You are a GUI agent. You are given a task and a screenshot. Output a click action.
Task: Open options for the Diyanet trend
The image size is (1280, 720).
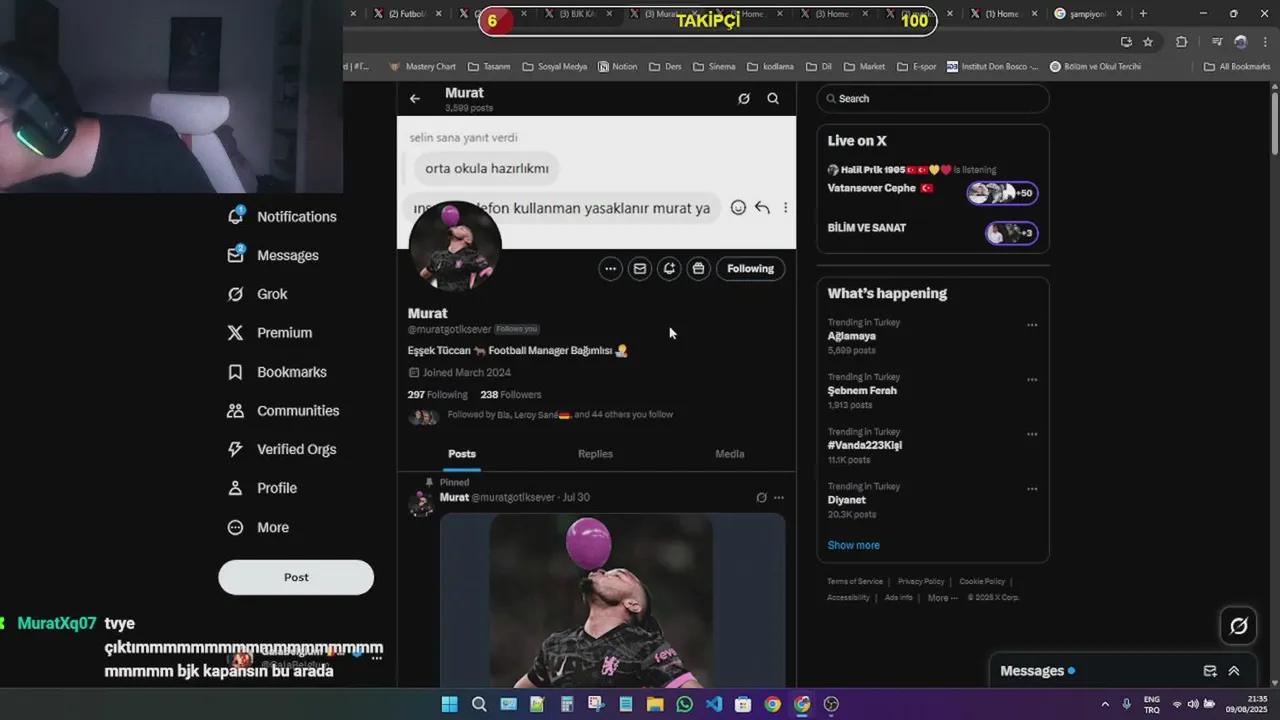[x=1032, y=489]
